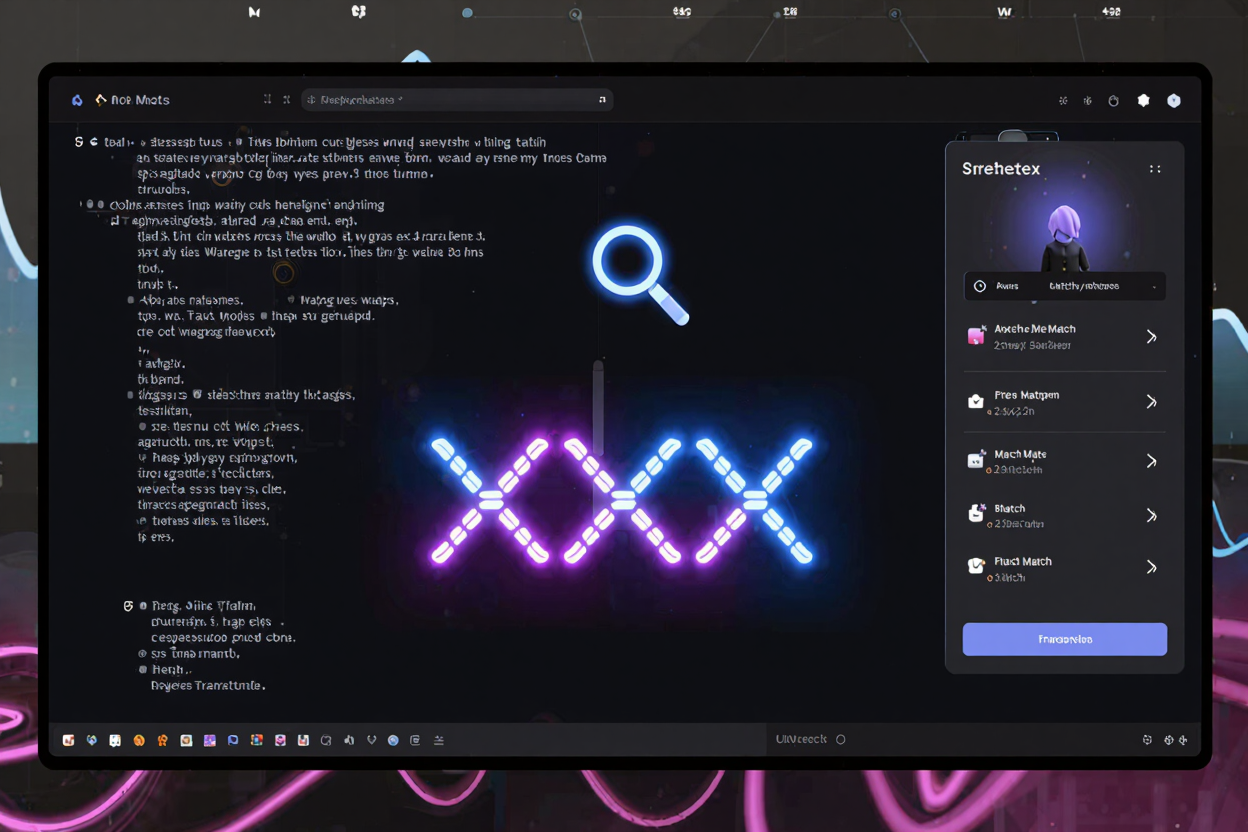Click the Rce Mnots title text
Viewport: 1248px width, 832px height.
click(141, 100)
